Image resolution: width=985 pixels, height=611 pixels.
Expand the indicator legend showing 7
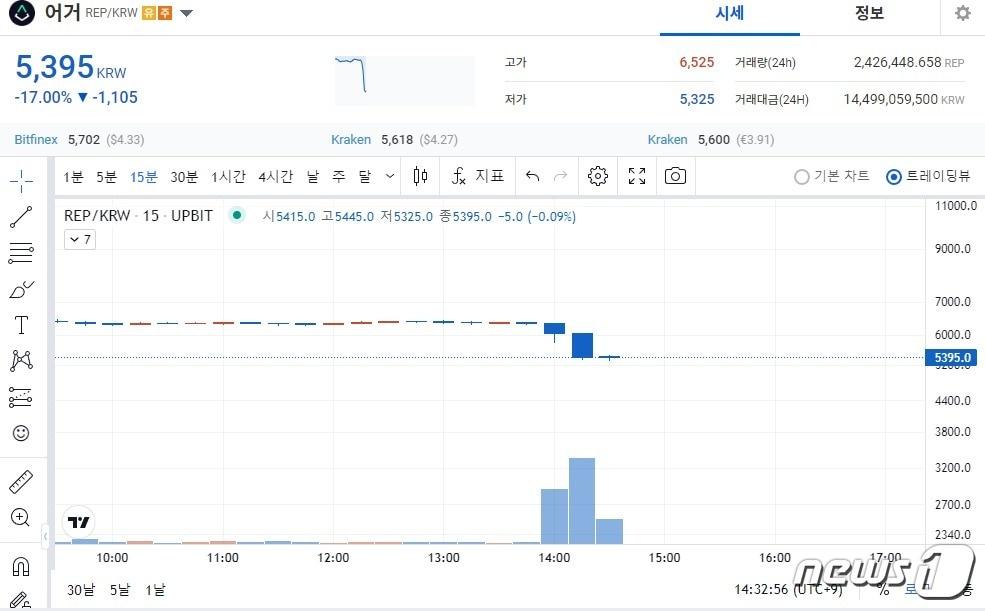pyautogui.click(x=80, y=239)
